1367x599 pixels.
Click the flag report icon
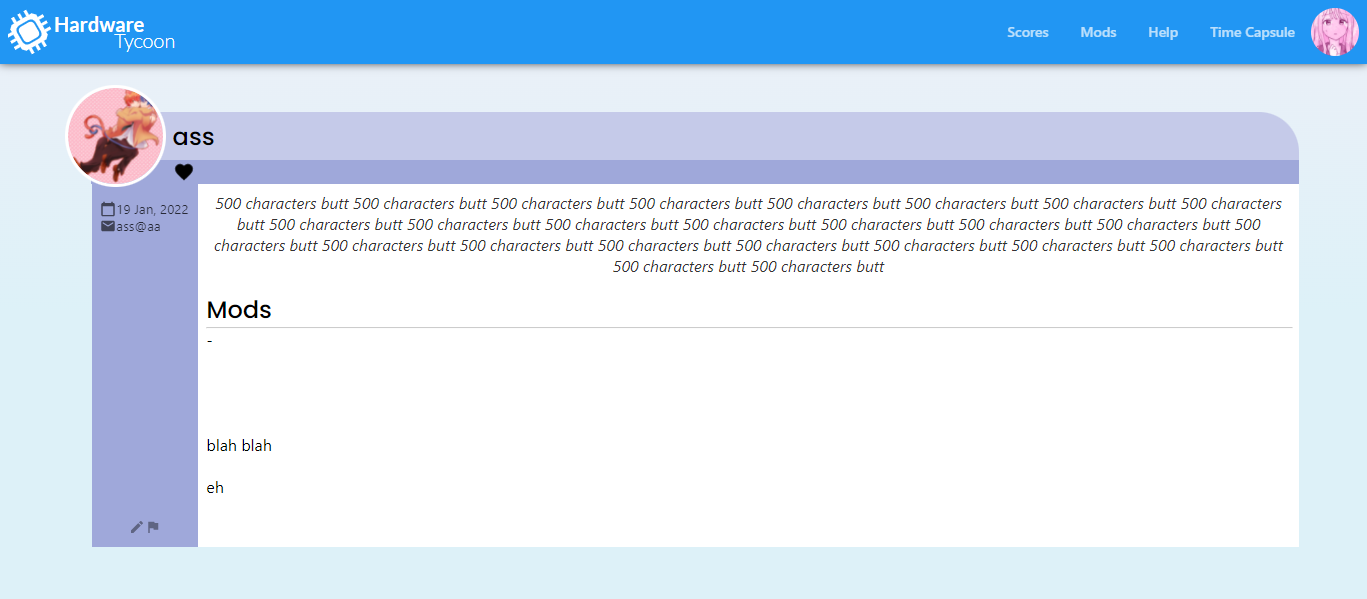(153, 527)
